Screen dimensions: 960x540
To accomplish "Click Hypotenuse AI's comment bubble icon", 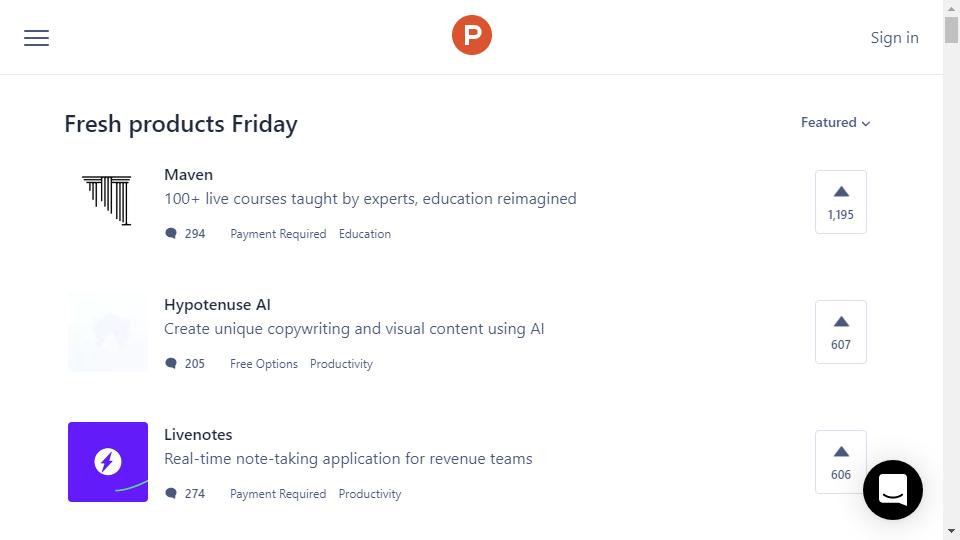I will pyautogui.click(x=171, y=364).
